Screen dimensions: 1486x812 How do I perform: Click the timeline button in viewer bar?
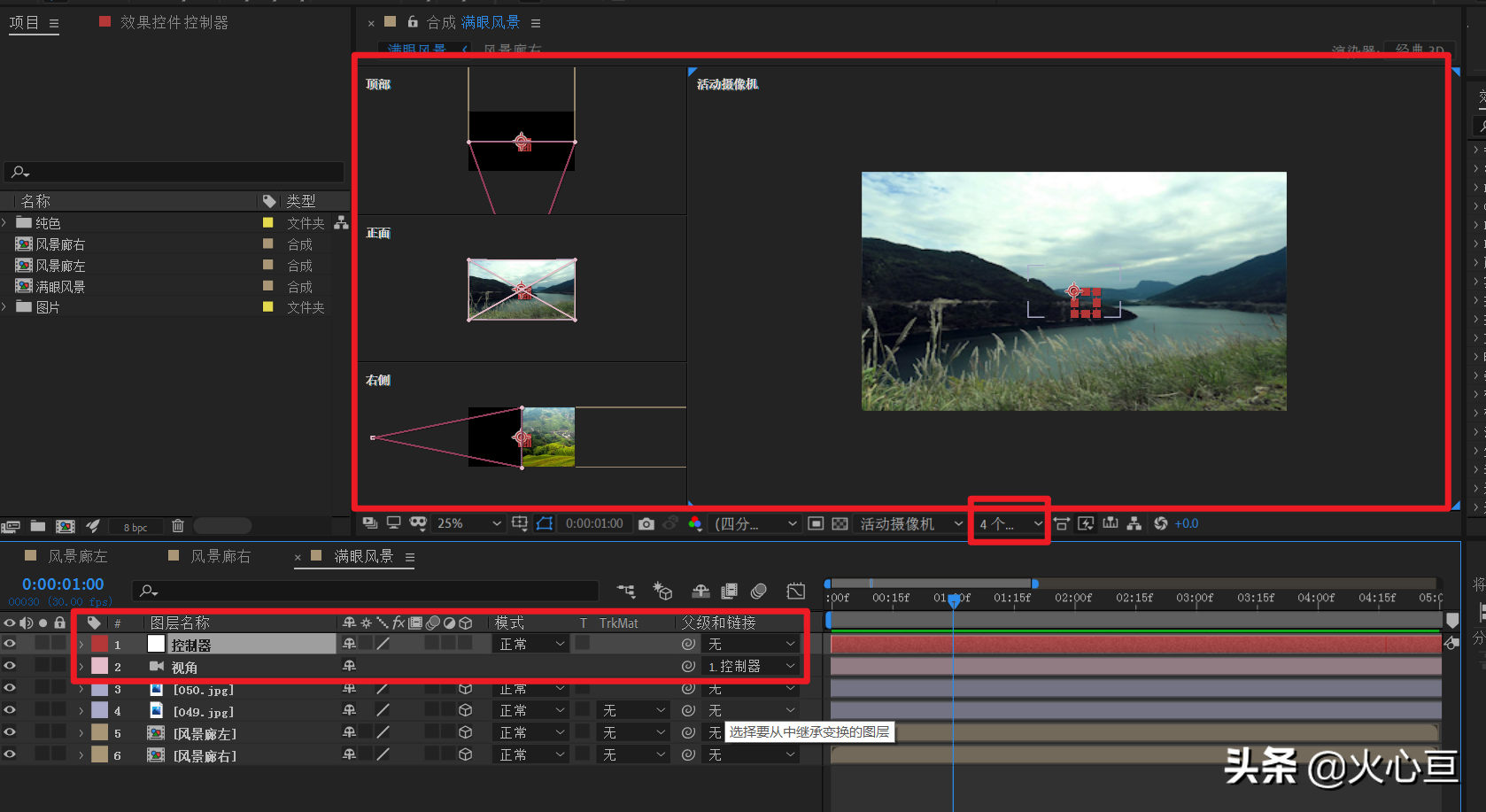(1111, 523)
